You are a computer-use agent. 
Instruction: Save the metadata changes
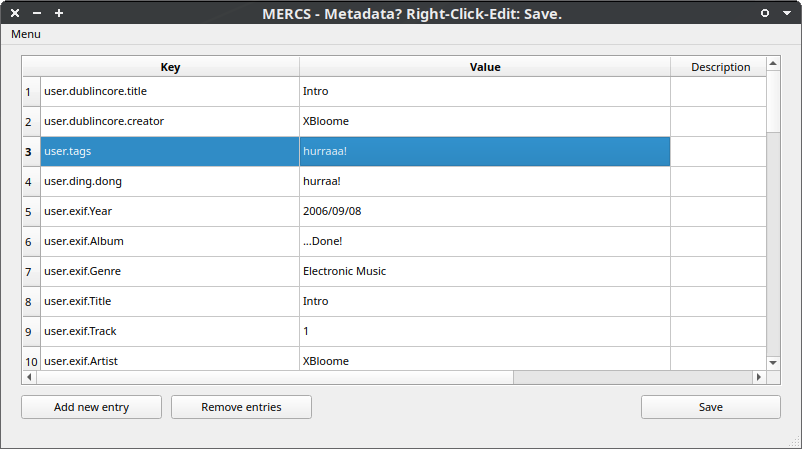(x=710, y=407)
